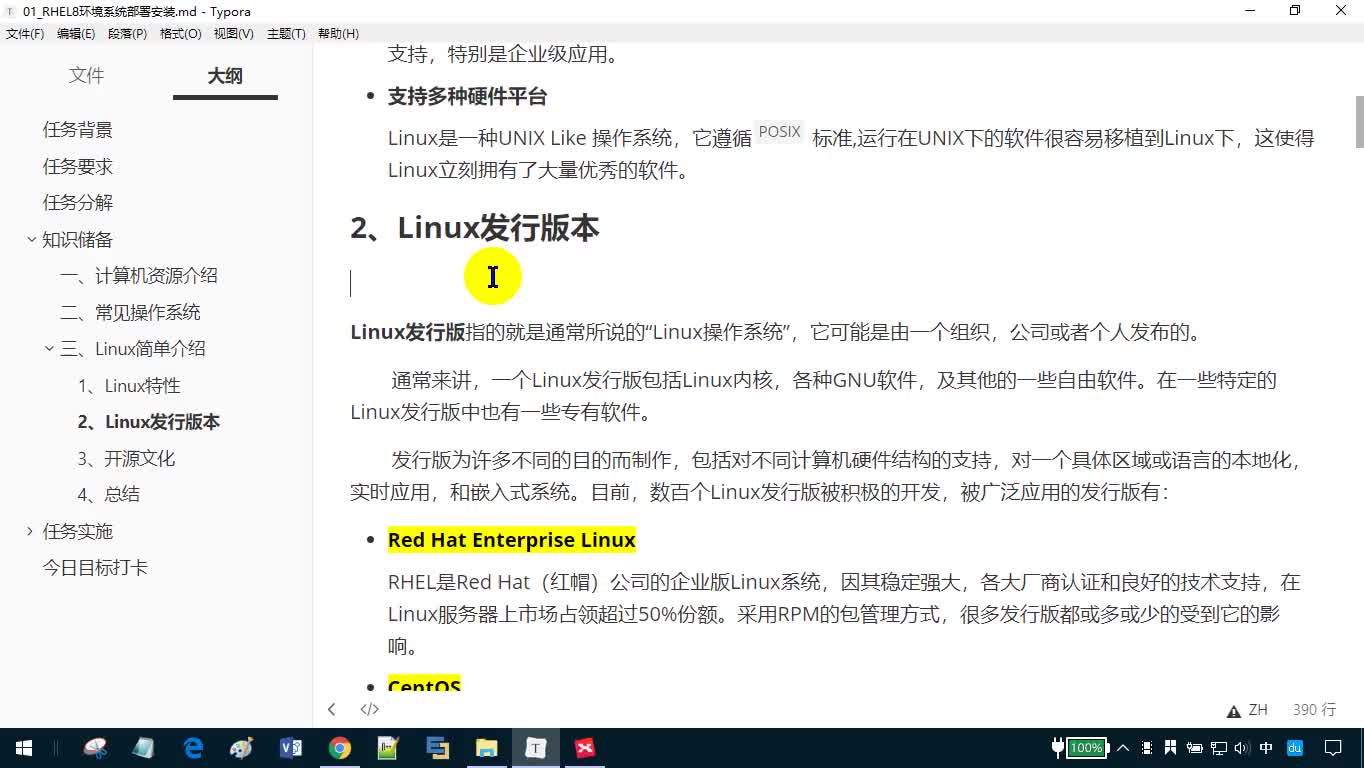Click the 390 行 line count

pos(1314,710)
